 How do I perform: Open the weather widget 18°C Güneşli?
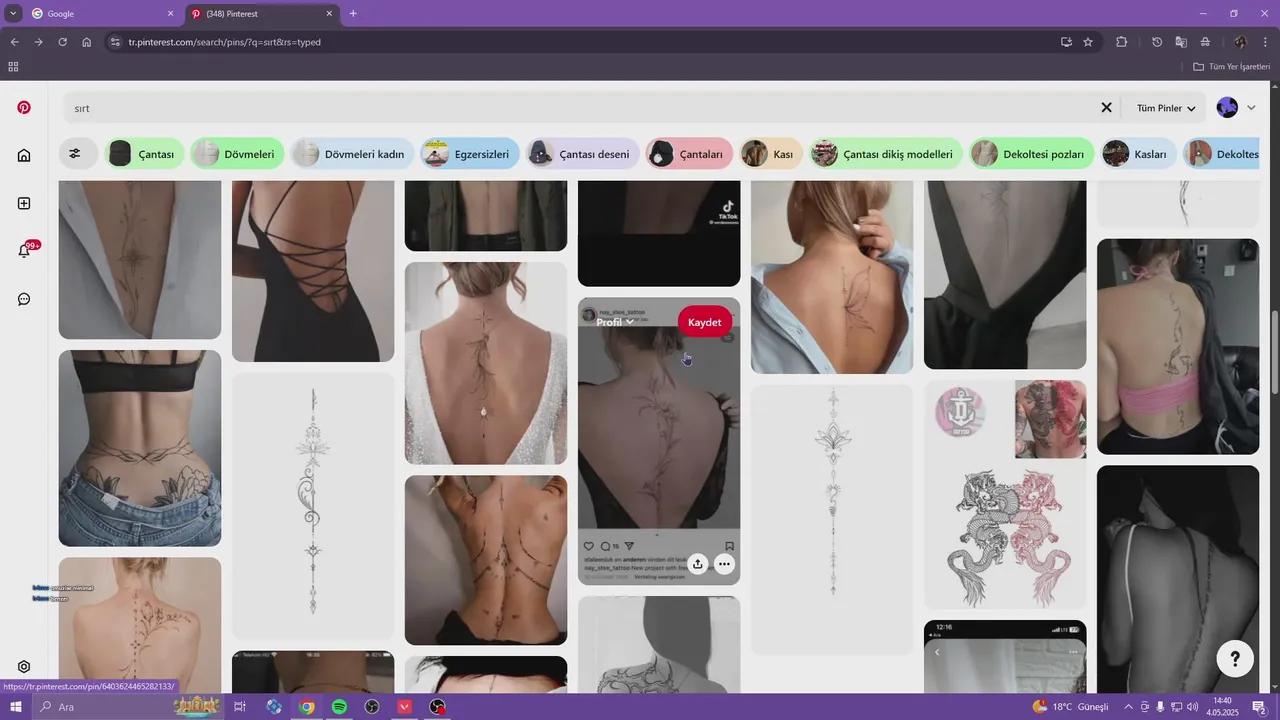[1071, 707]
